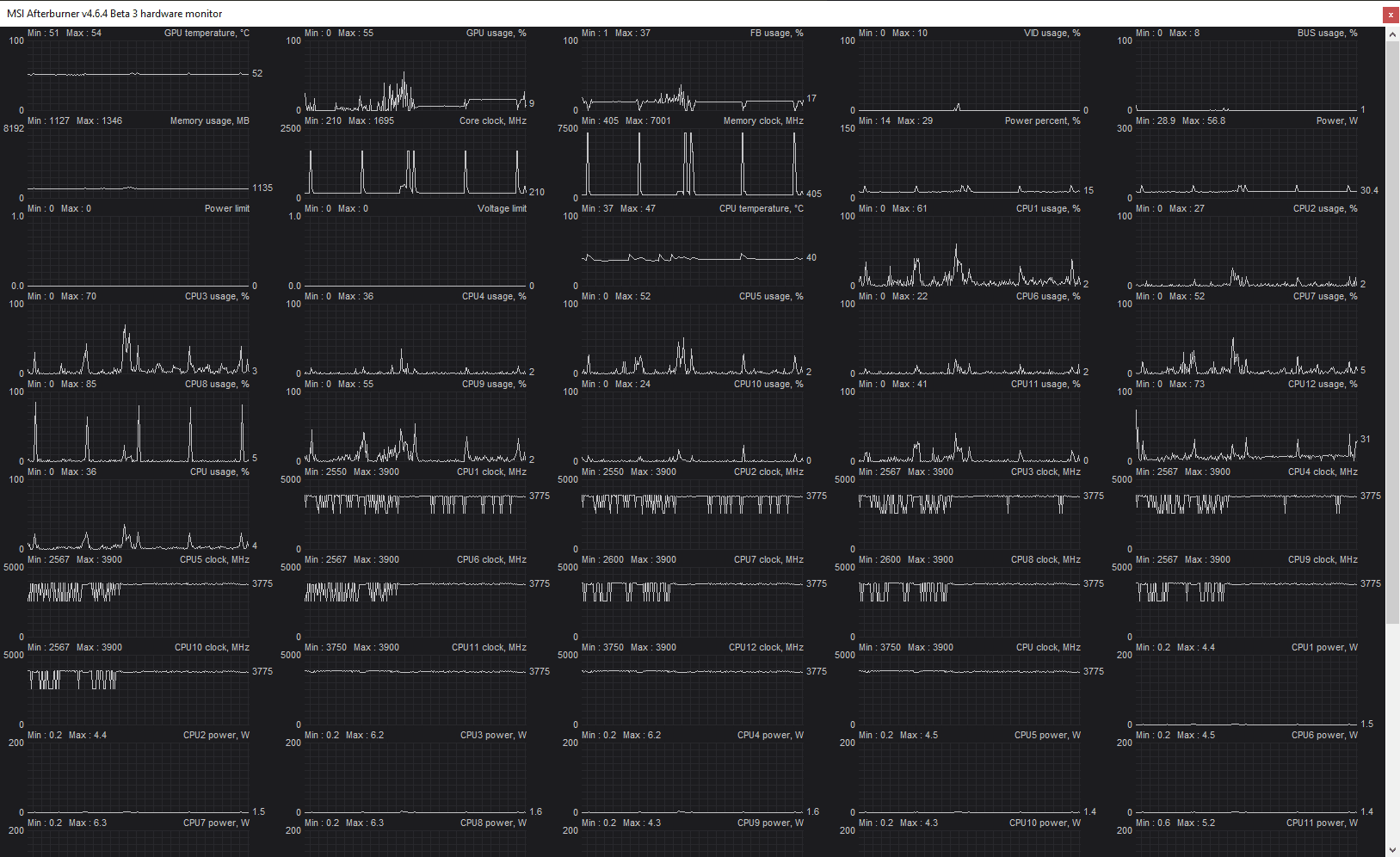
Task: Select the CPU7 clock graph
Action: [693, 601]
